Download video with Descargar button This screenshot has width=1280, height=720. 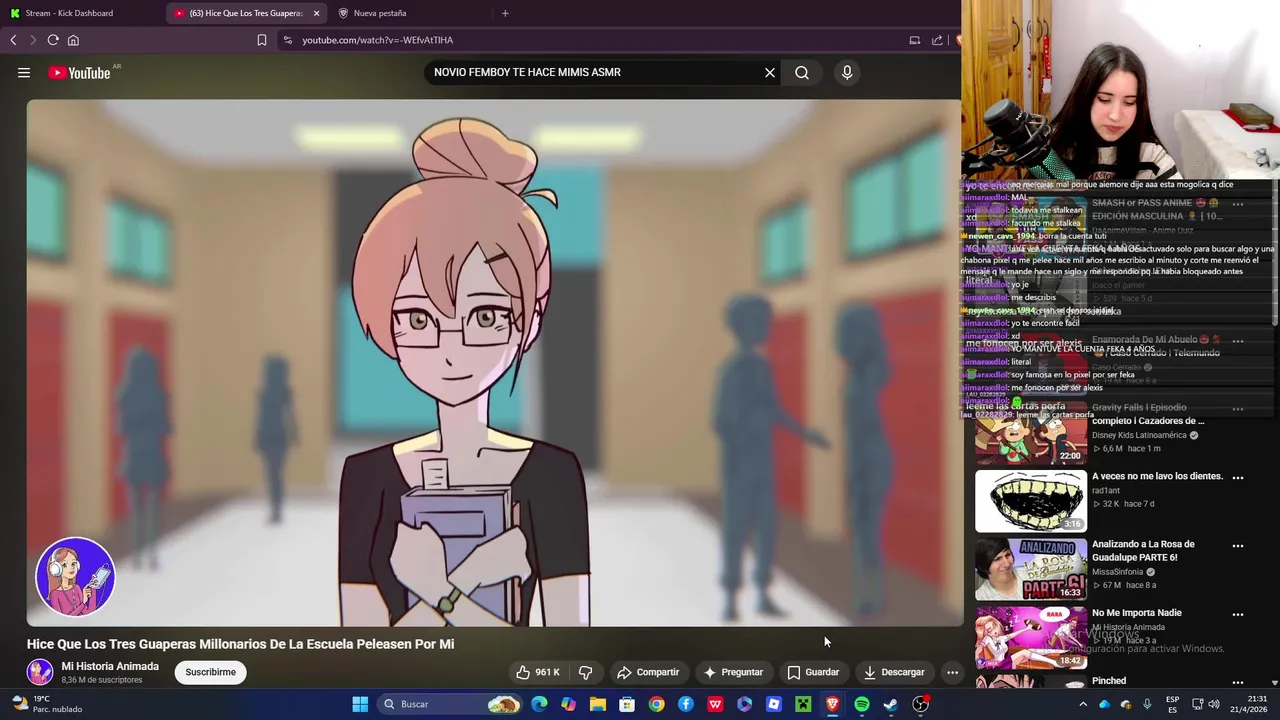click(x=894, y=672)
